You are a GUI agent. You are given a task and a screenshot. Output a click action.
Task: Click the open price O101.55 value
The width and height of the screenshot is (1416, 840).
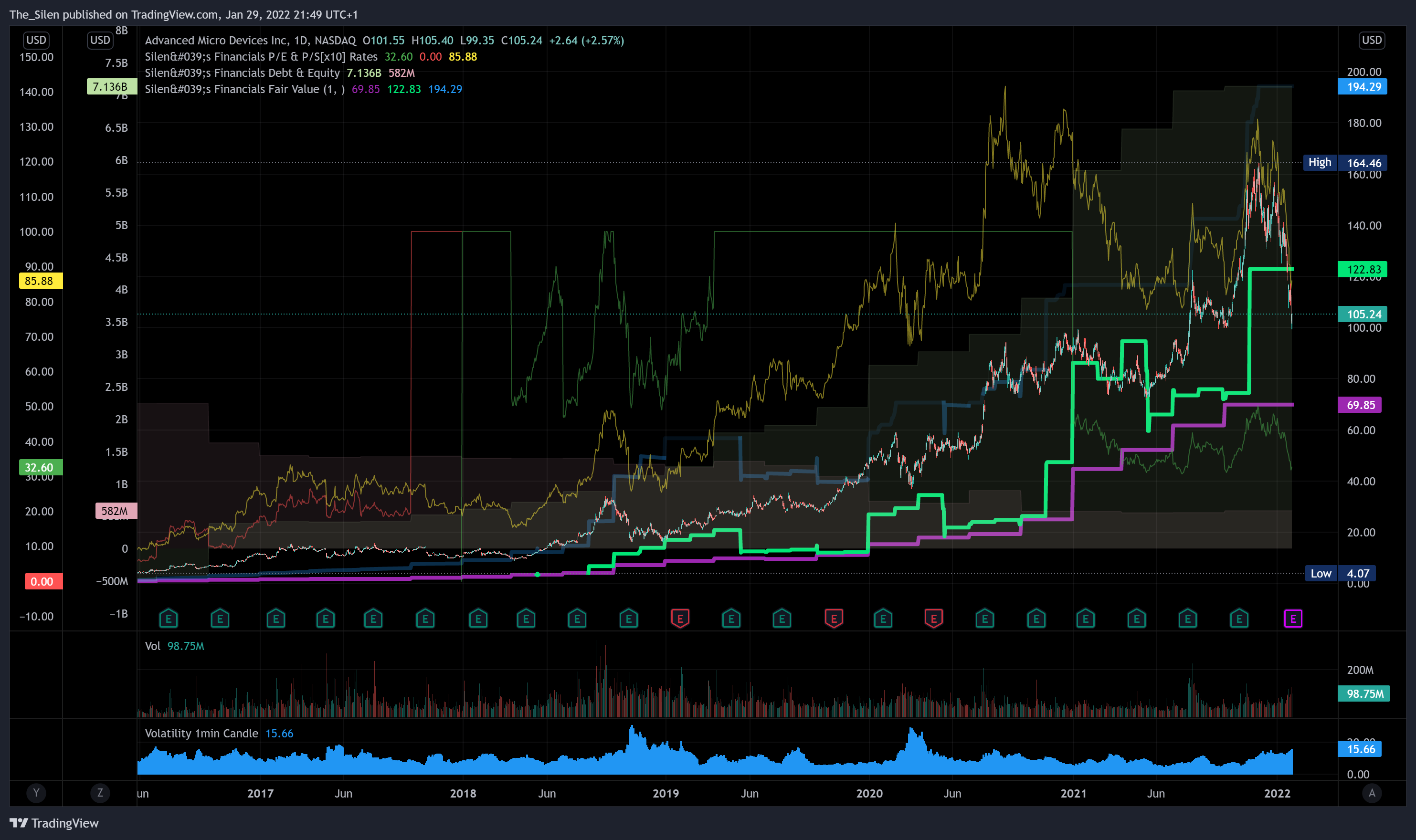coord(383,40)
